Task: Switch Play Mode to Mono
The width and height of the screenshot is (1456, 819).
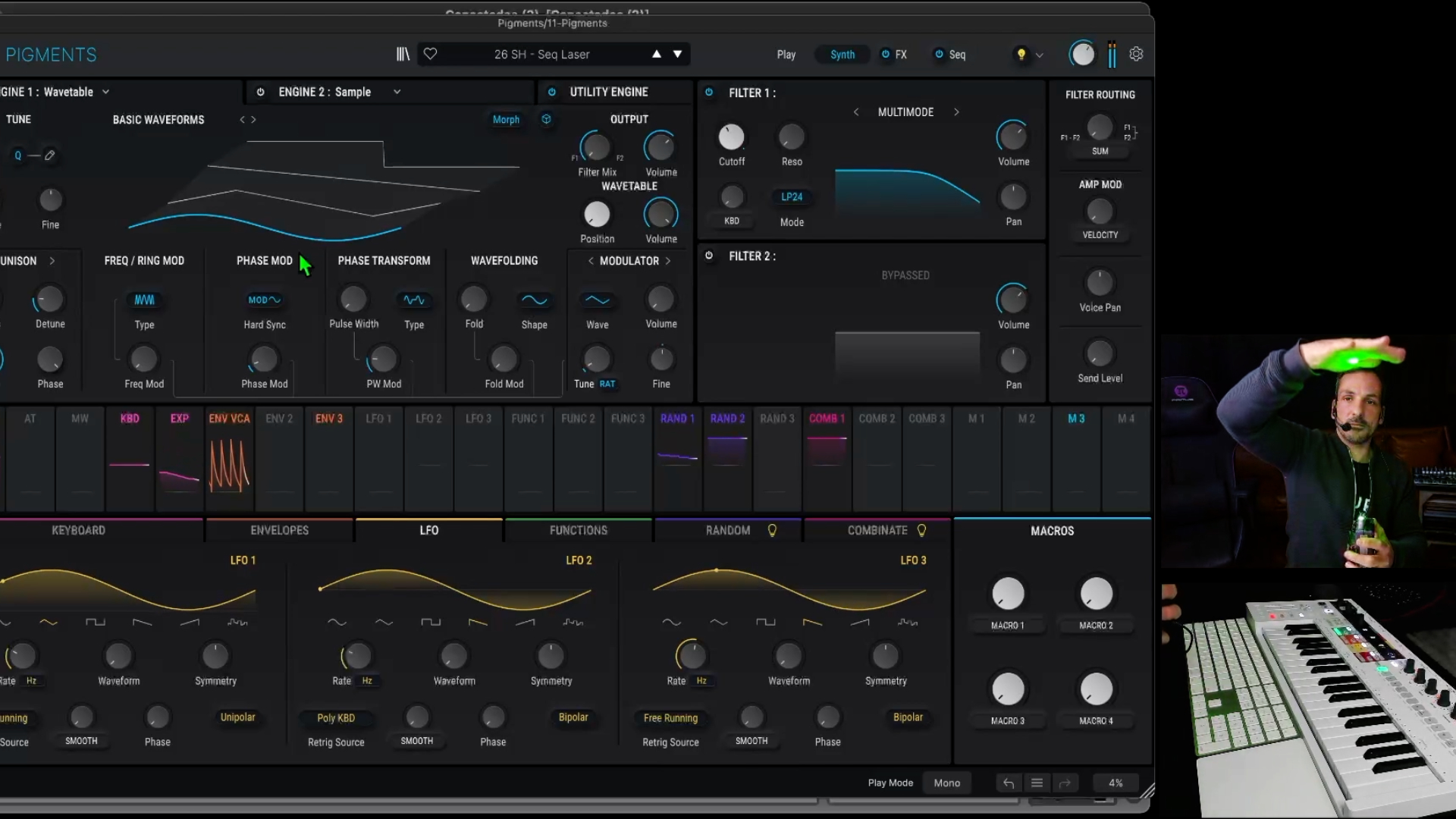Action: pos(946,783)
